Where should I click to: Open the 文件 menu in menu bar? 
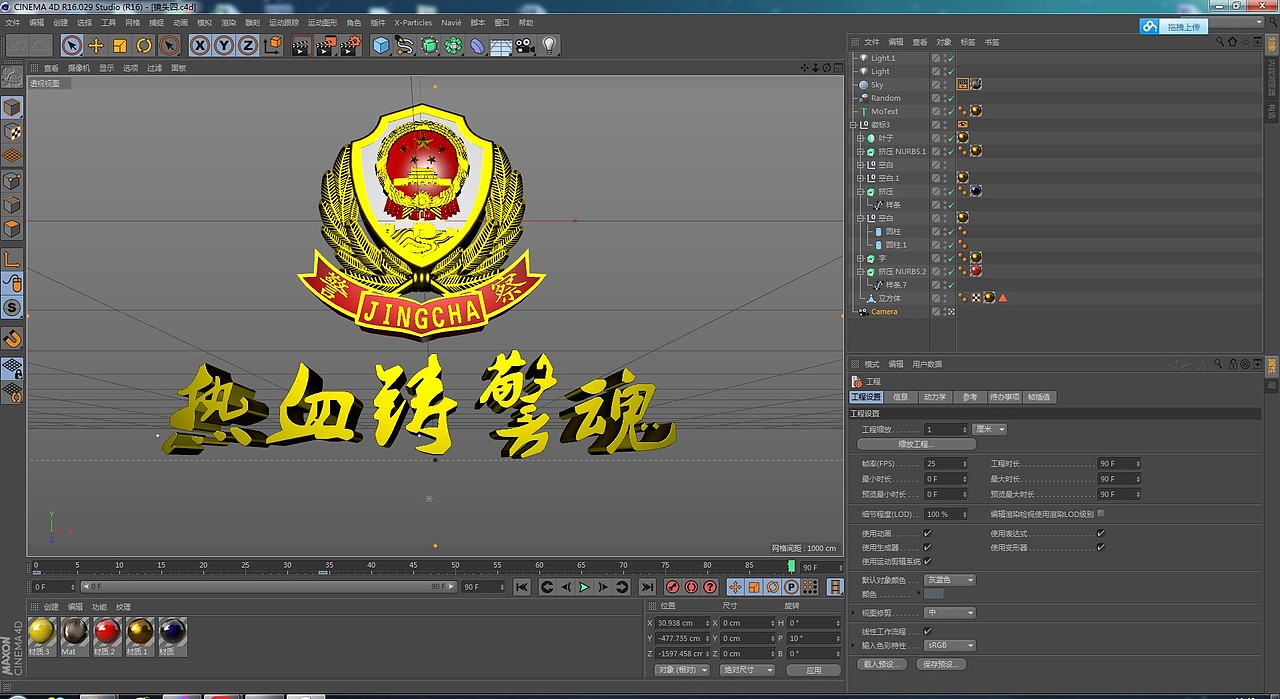(x=13, y=22)
